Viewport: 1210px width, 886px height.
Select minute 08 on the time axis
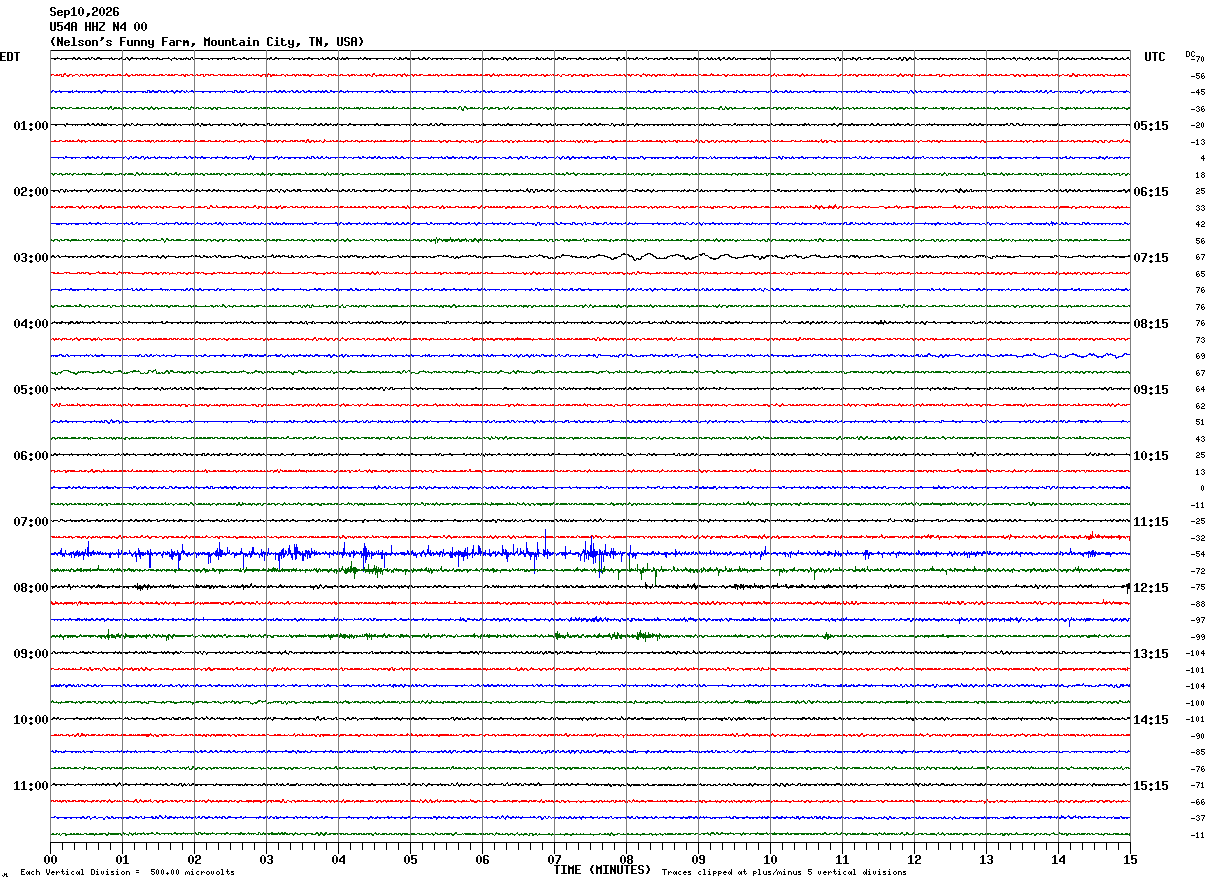(x=627, y=860)
